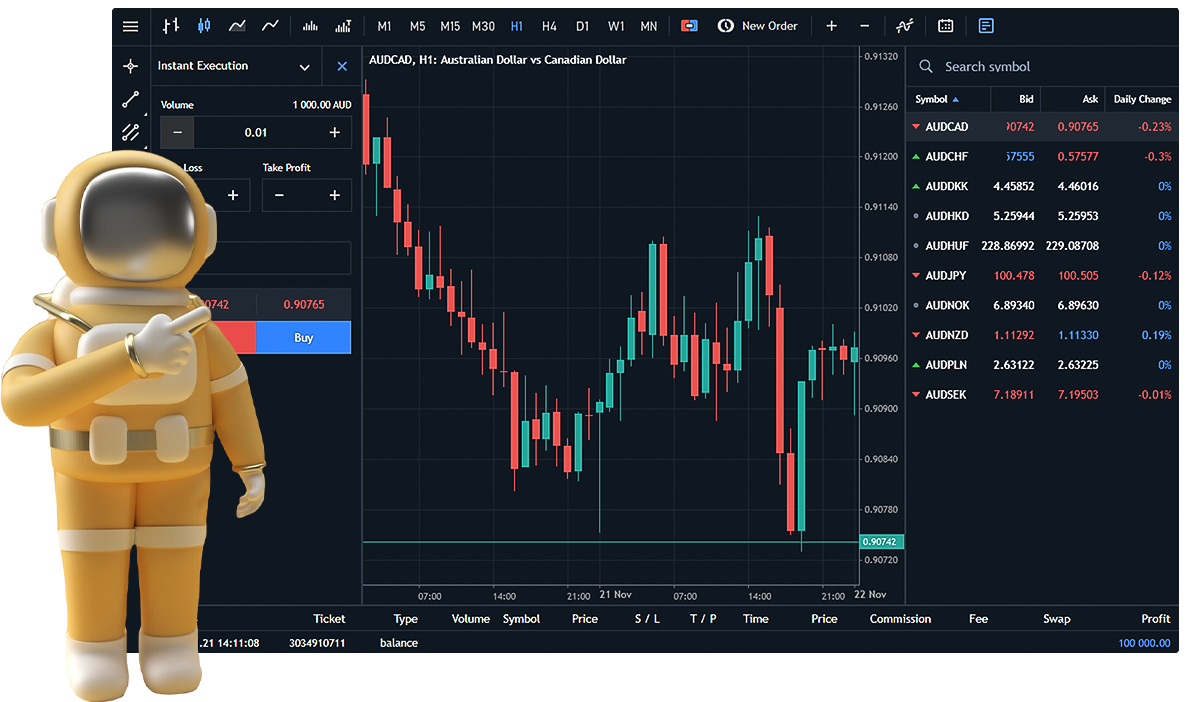Expand the Instant Execution dropdown
This screenshot has width=1187, height=702.
click(304, 67)
